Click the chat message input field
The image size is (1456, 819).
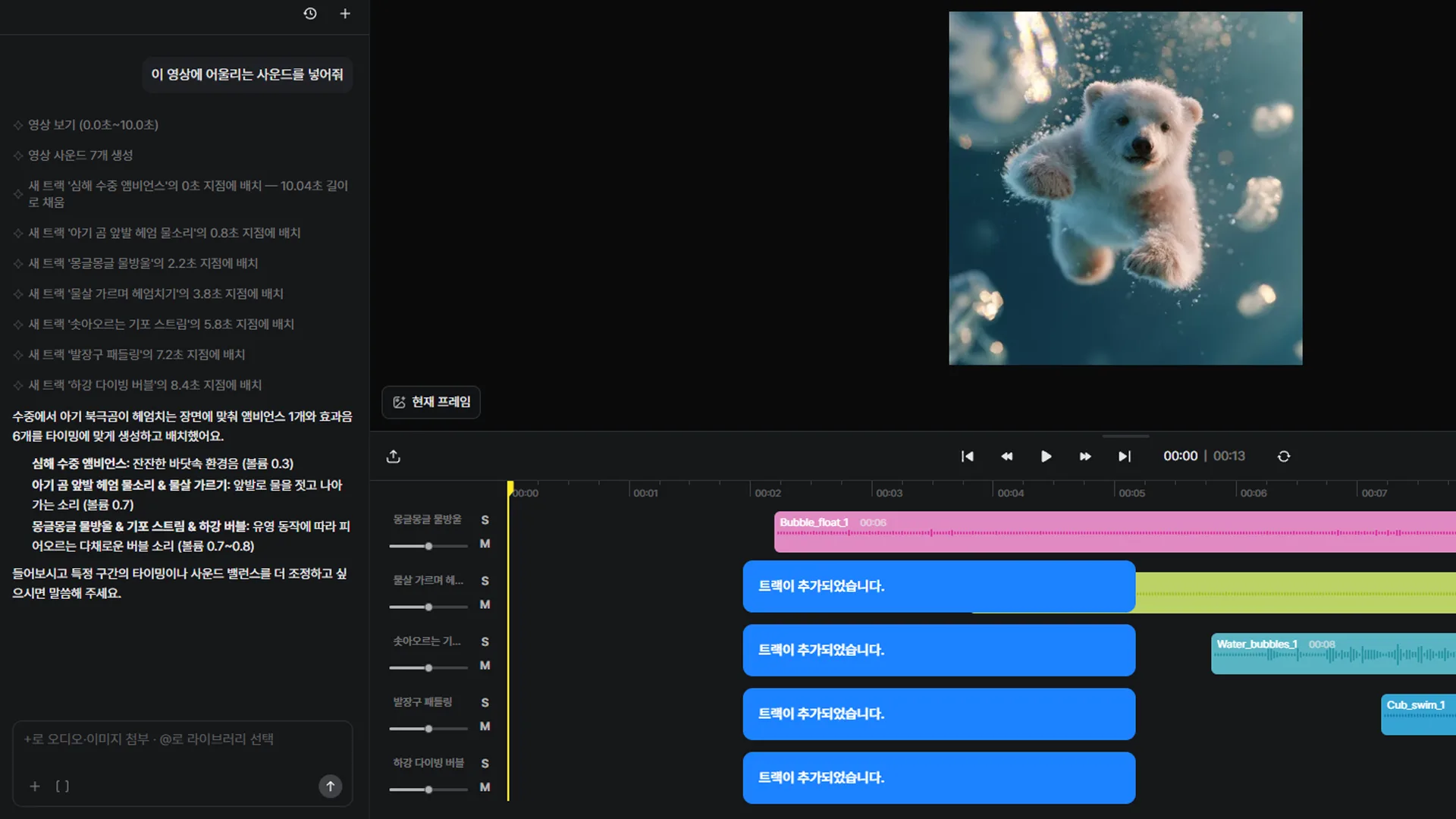(182, 739)
